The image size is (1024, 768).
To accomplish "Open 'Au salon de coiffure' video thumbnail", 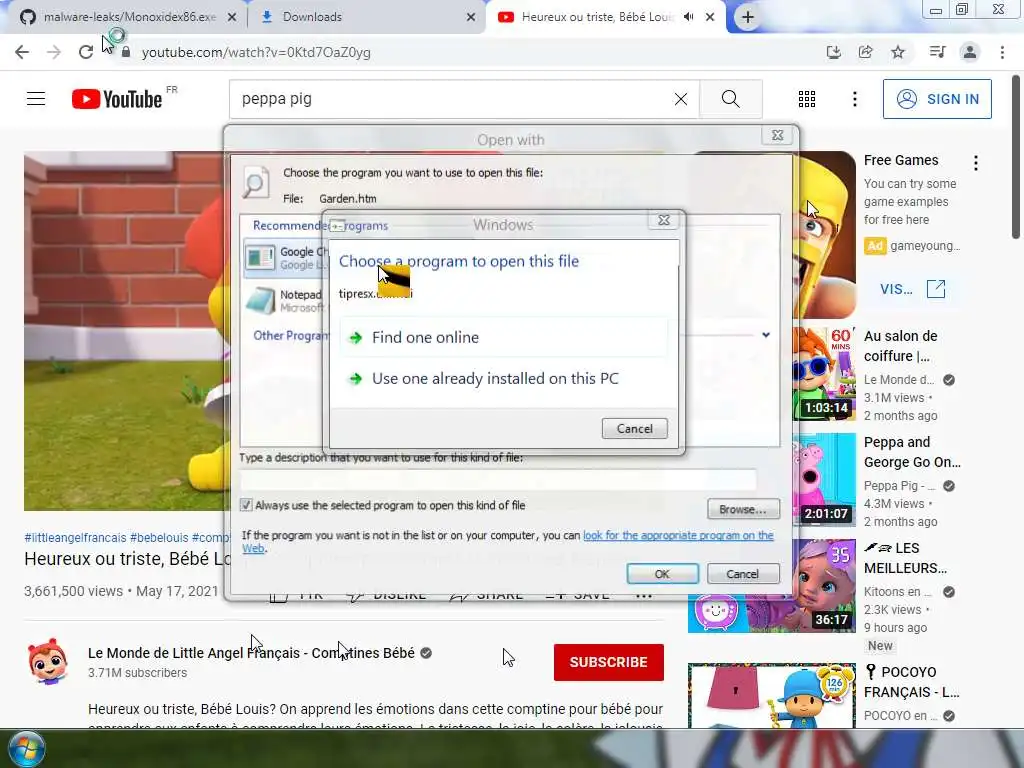I will point(824,374).
